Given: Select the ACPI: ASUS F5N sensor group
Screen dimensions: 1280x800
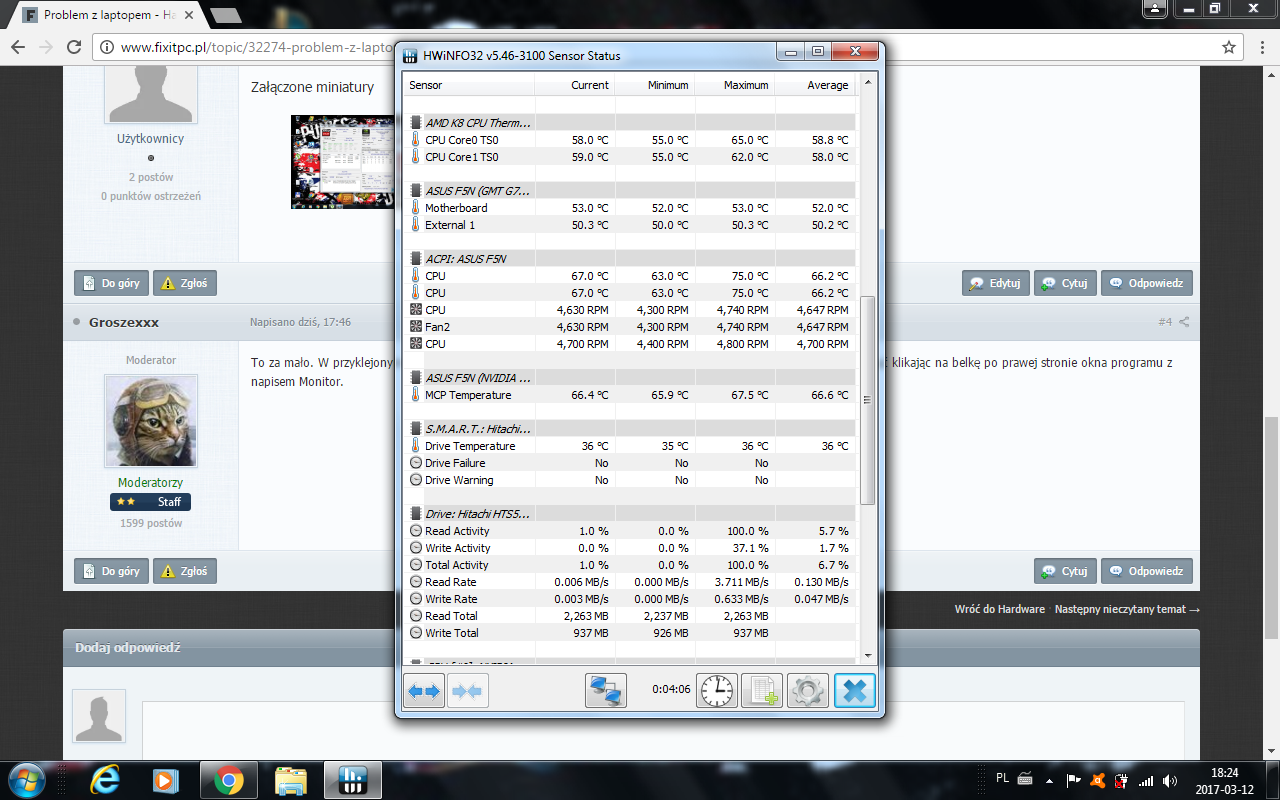Looking at the screenshot, I should [x=465, y=259].
